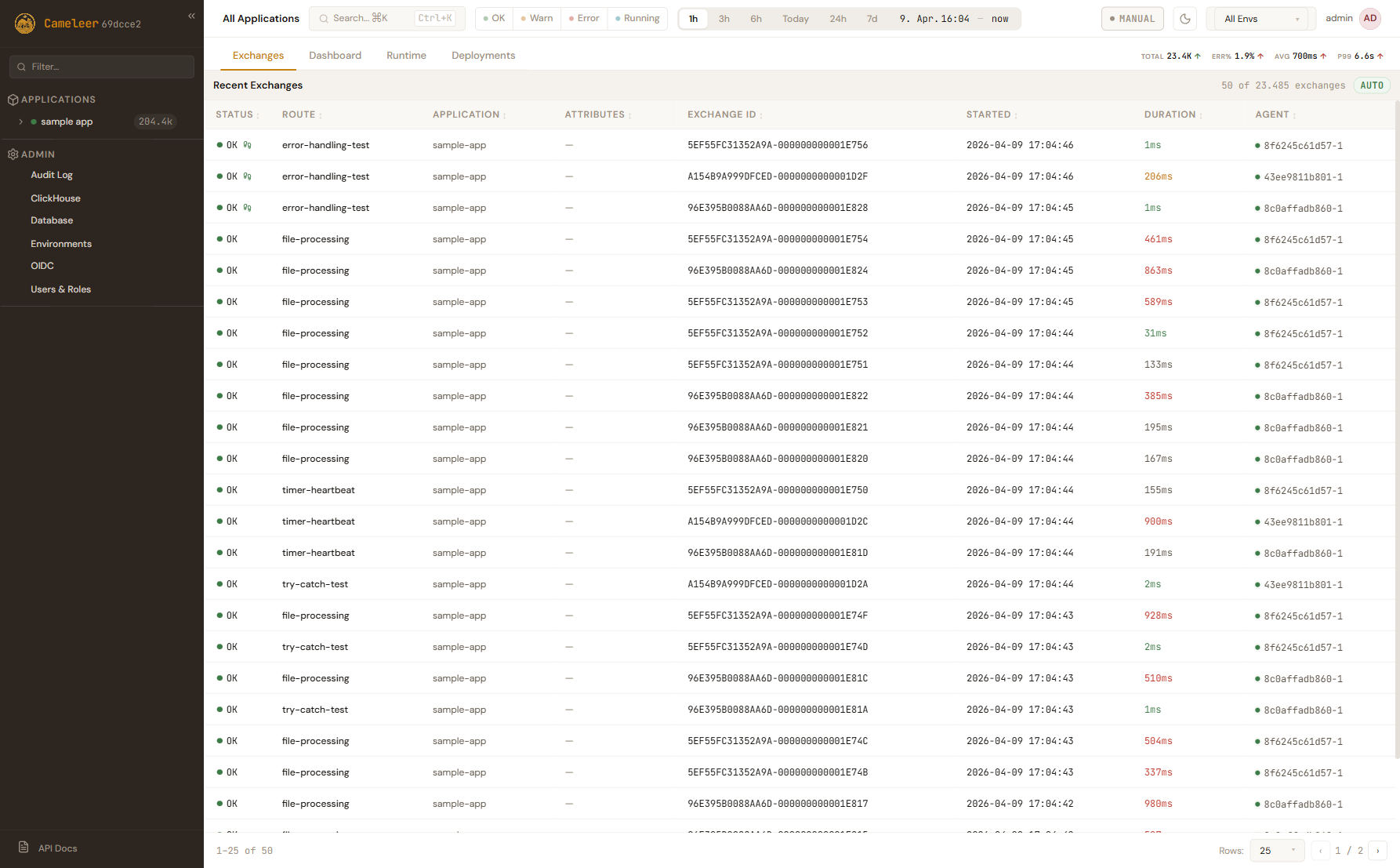The image size is (1400, 868).
Task: Open the Deployments tab
Action: coord(483,56)
